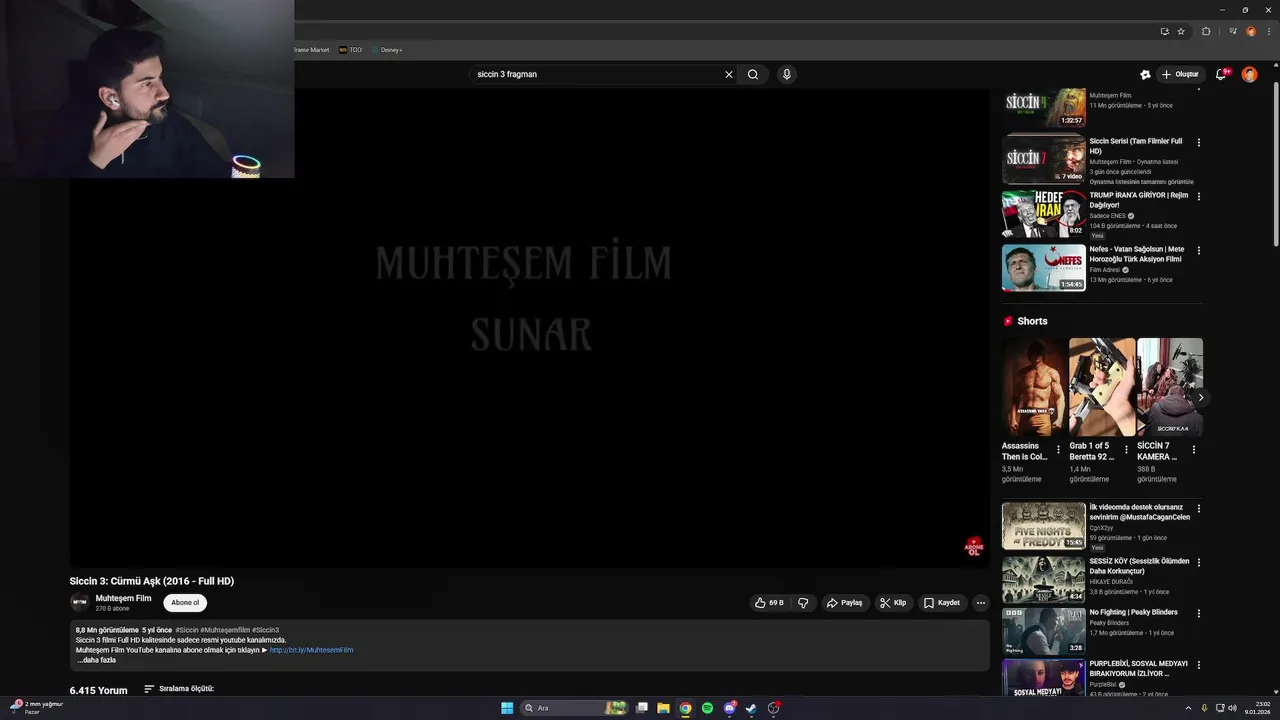
Task: Open options for SESSİZ KÖY video
Action: 1199,563
